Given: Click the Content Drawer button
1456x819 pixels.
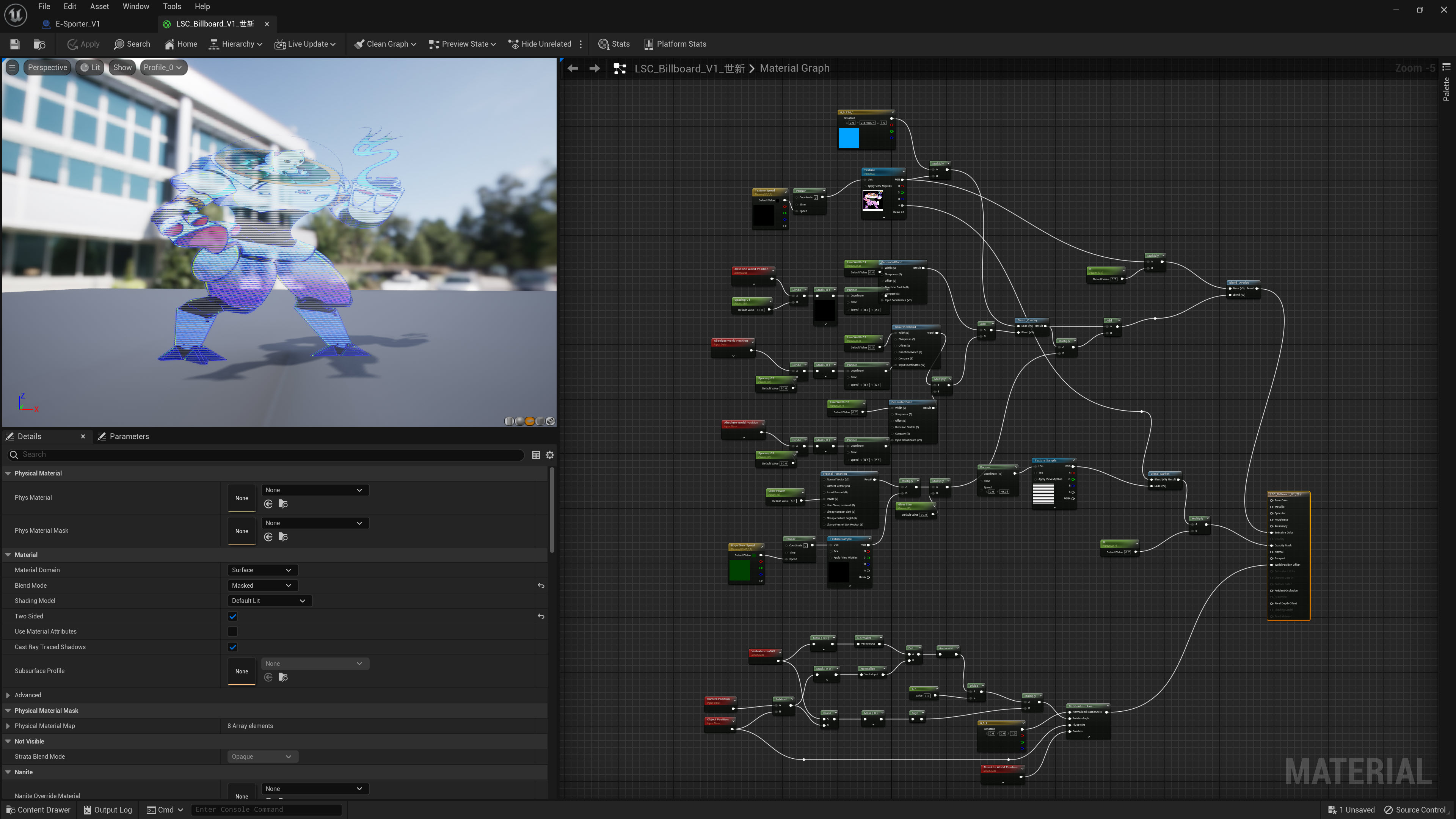Looking at the screenshot, I should tap(38, 810).
